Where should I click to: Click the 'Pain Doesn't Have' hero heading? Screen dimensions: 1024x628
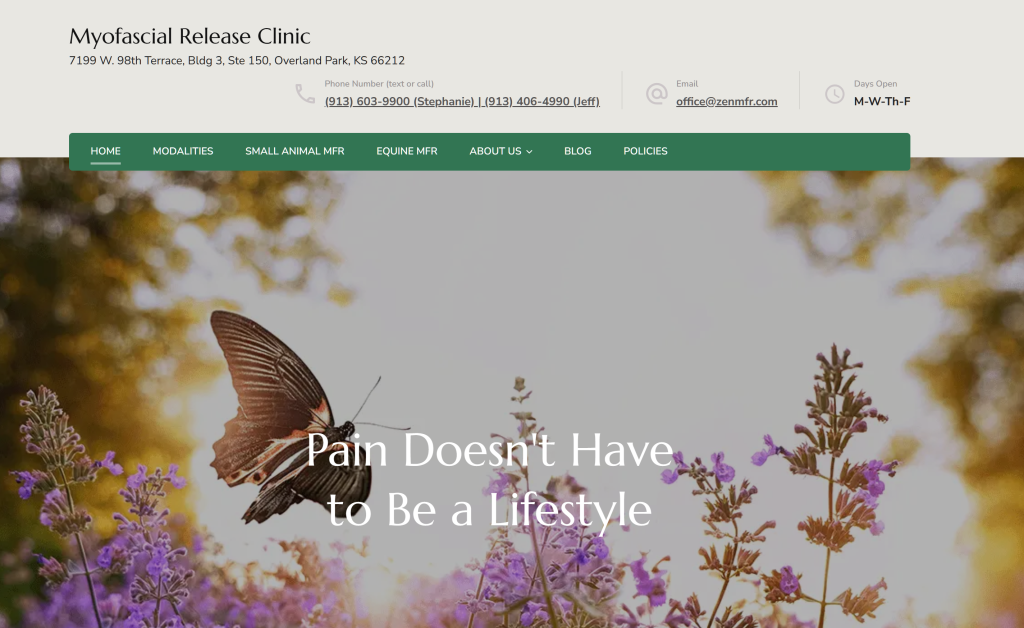(x=489, y=450)
